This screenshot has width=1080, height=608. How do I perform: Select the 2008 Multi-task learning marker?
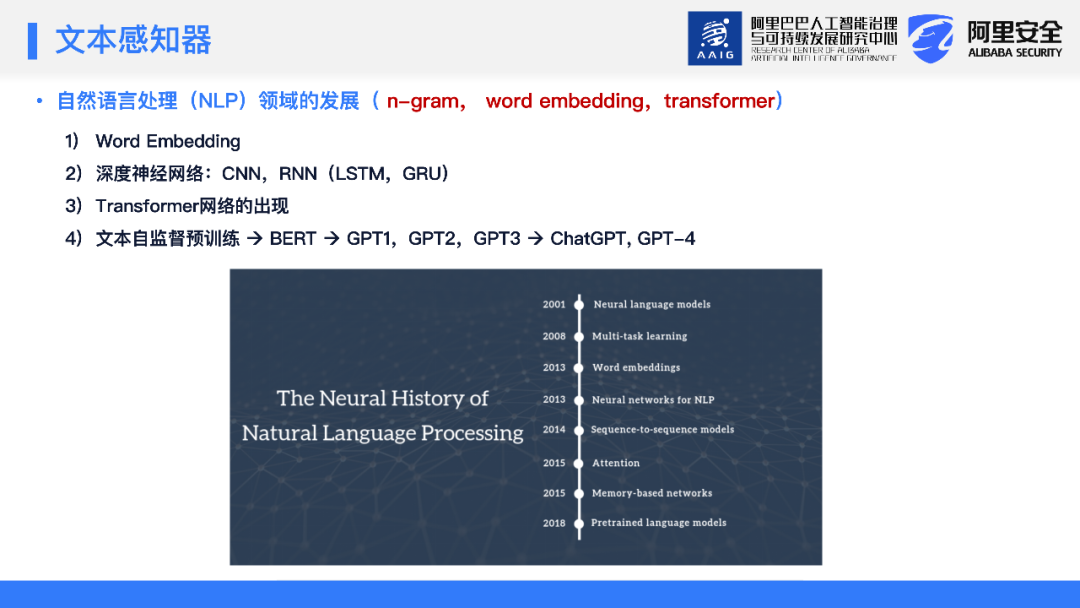579,337
